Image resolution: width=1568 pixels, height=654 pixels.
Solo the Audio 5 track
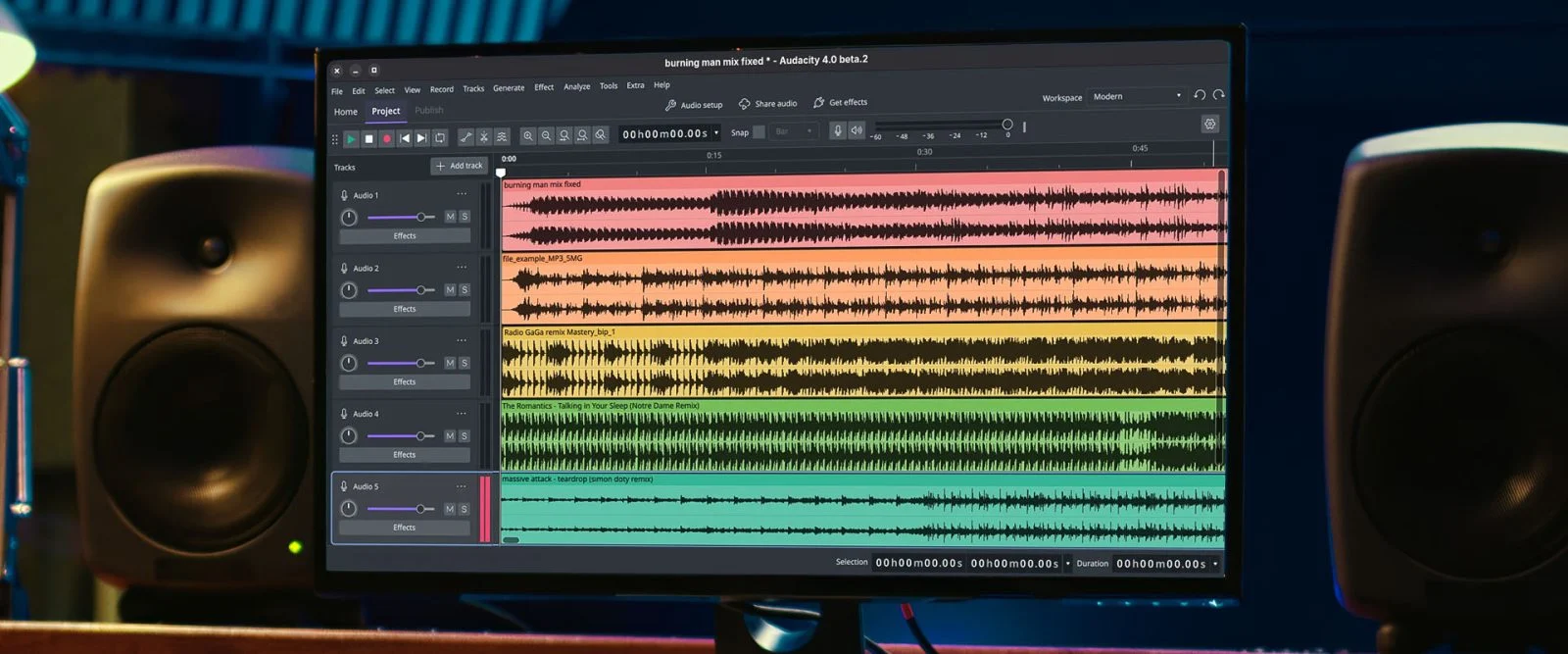[x=465, y=509]
